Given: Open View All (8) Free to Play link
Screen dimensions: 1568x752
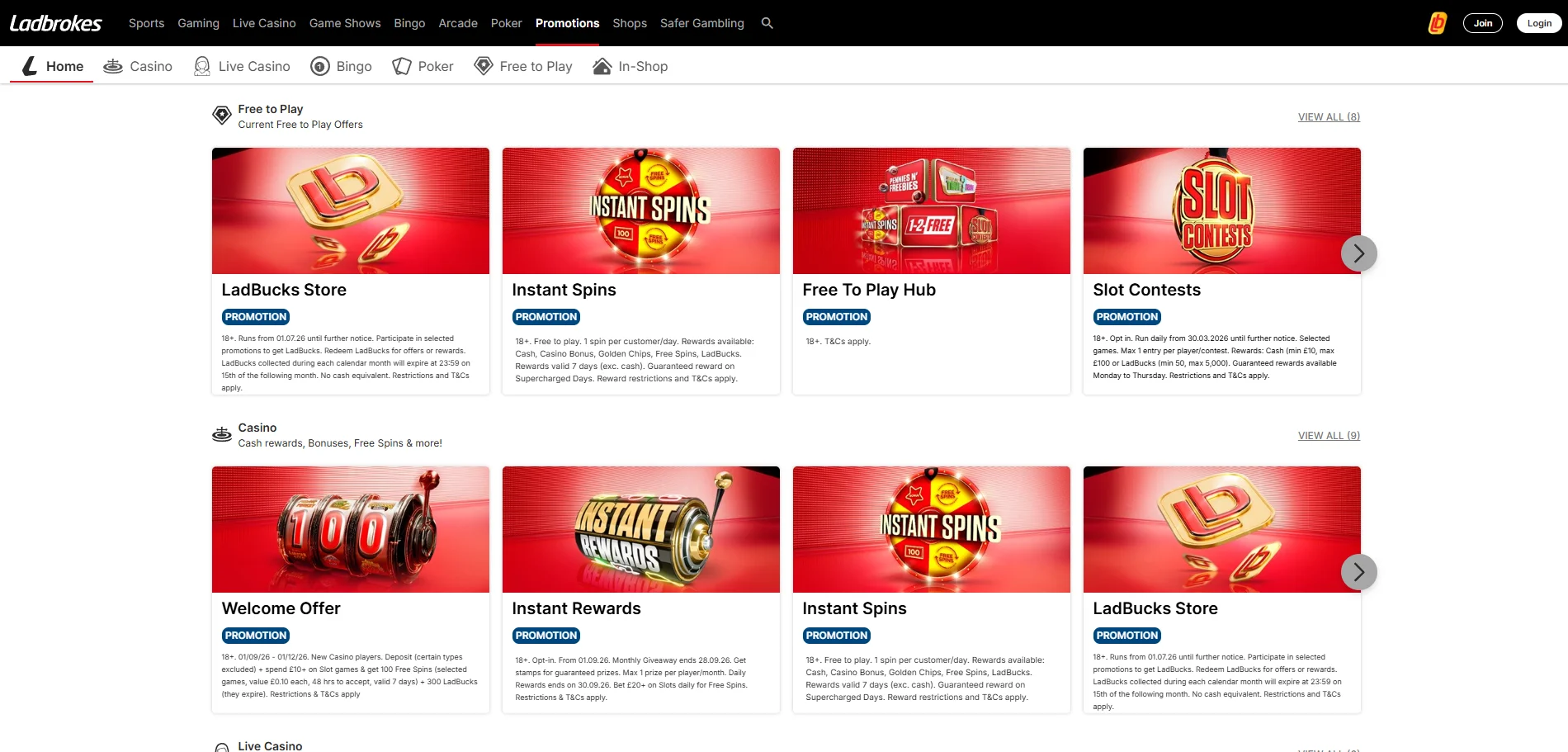Looking at the screenshot, I should pos(1329,117).
